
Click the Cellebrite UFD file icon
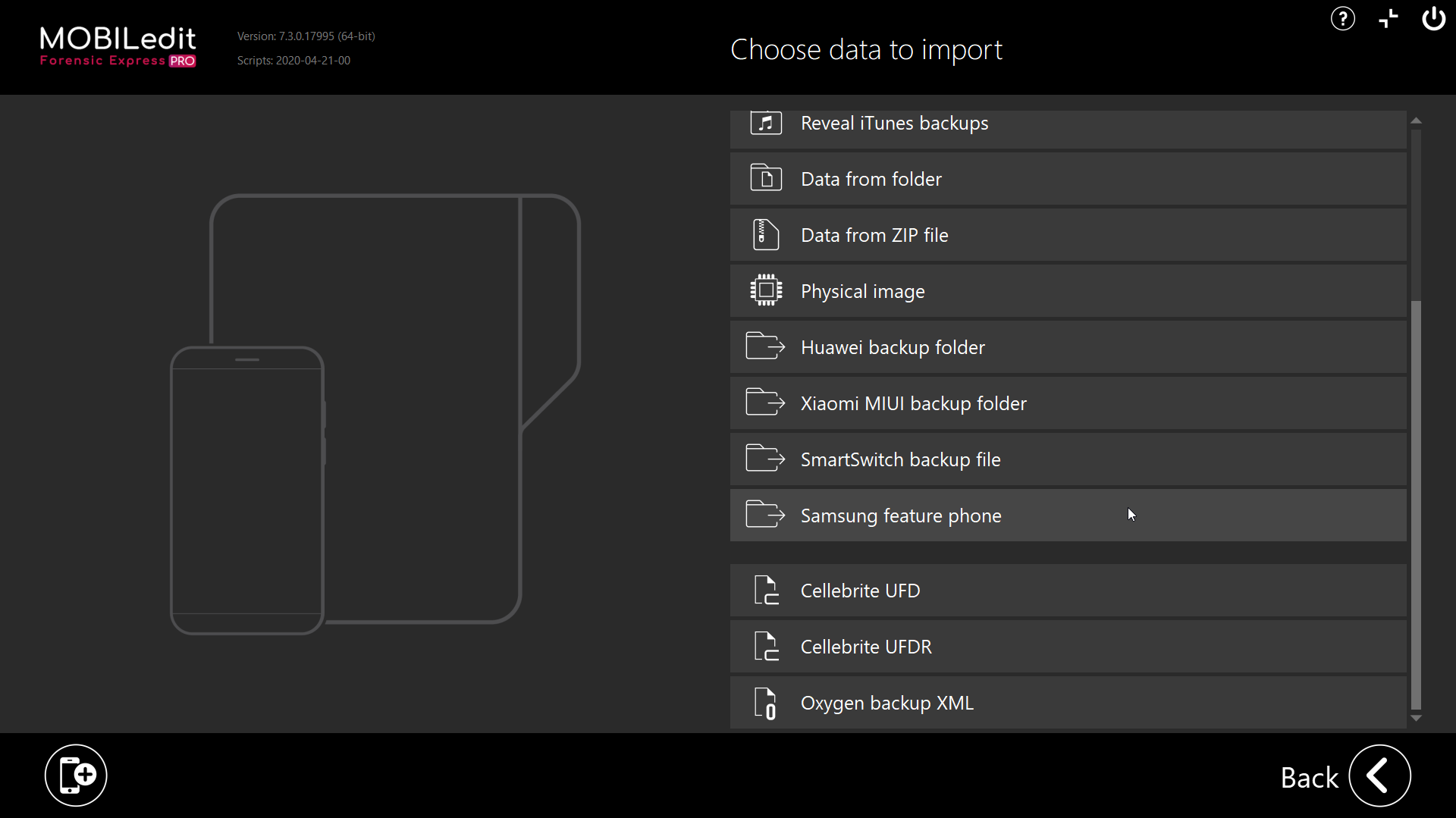766,591
